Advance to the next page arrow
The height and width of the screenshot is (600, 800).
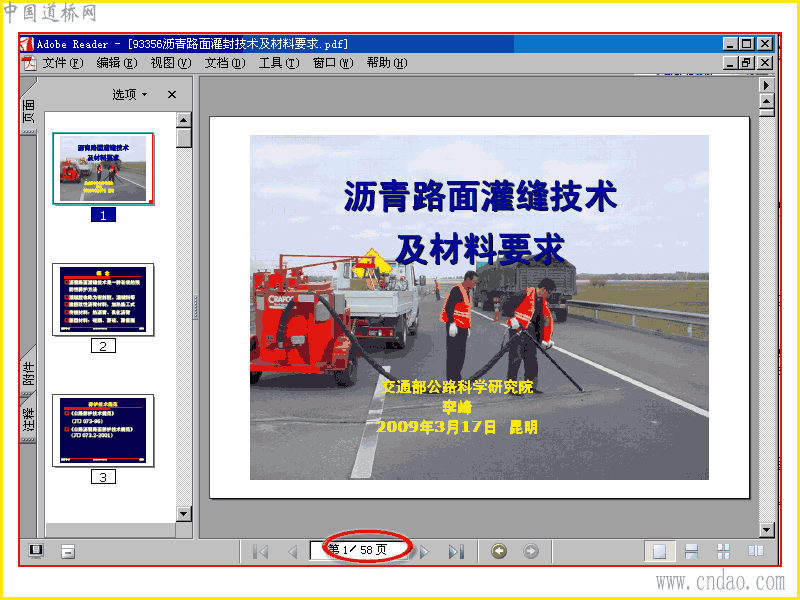(x=424, y=552)
